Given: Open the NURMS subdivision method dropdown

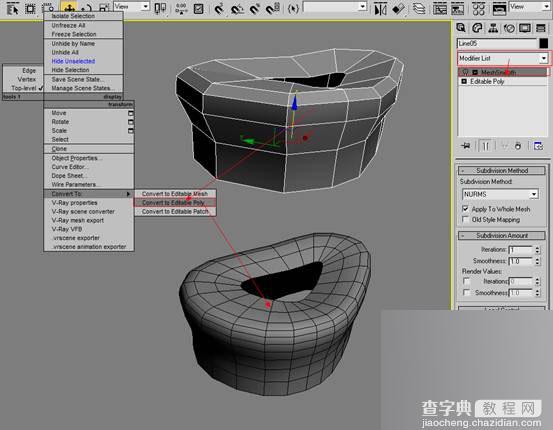Looking at the screenshot, I should (x=534, y=194).
